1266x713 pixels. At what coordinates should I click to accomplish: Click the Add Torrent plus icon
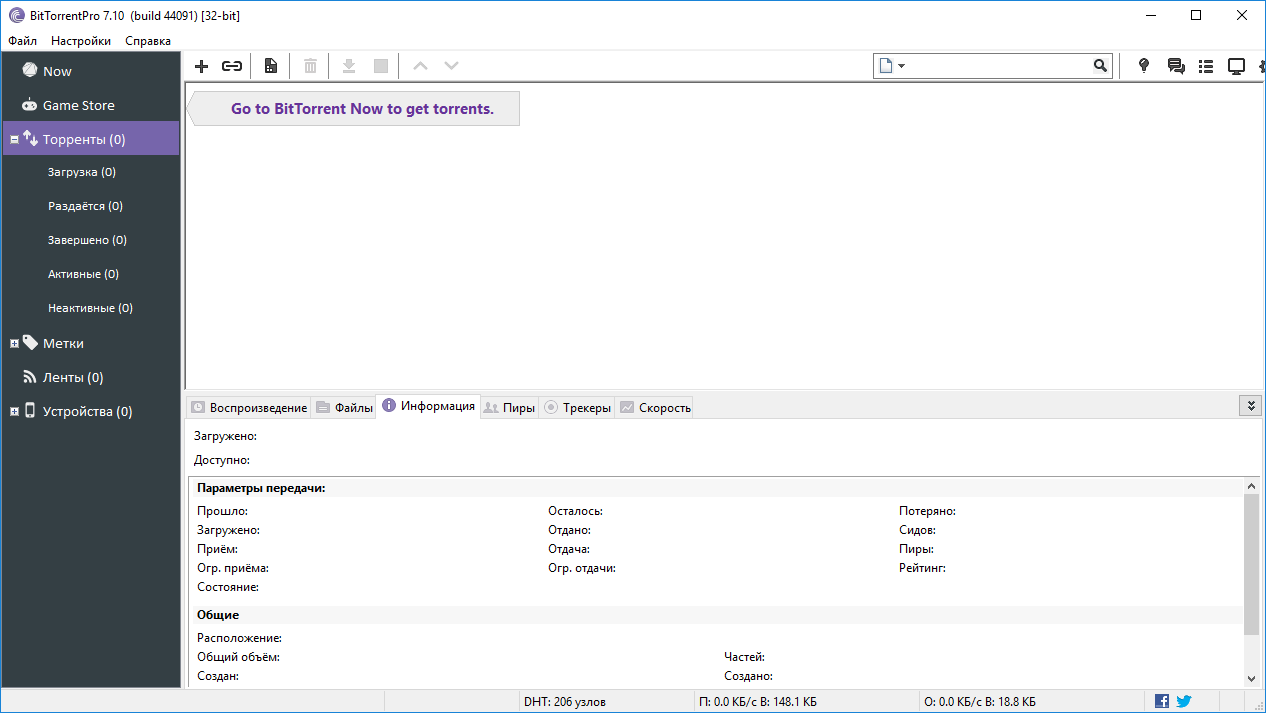coord(201,66)
